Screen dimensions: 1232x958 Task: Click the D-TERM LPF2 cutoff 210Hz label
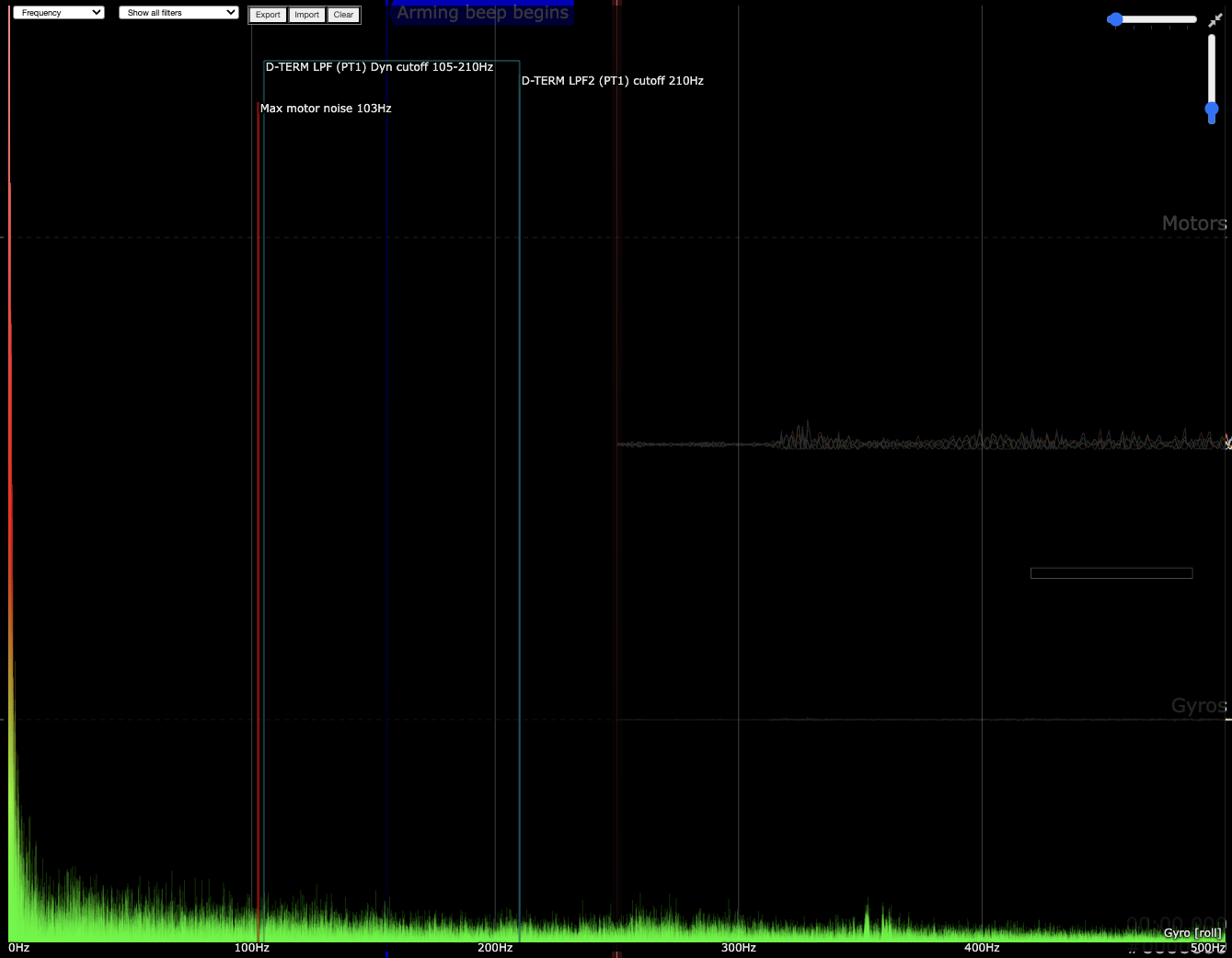coord(612,81)
